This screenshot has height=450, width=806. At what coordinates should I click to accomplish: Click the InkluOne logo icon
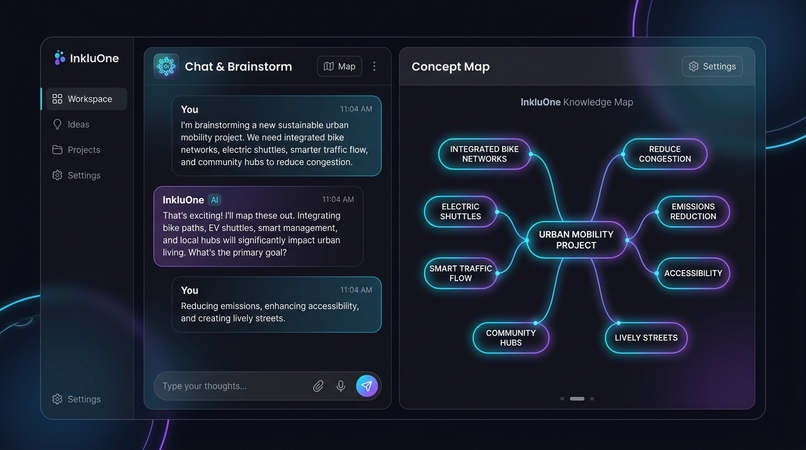coord(60,58)
